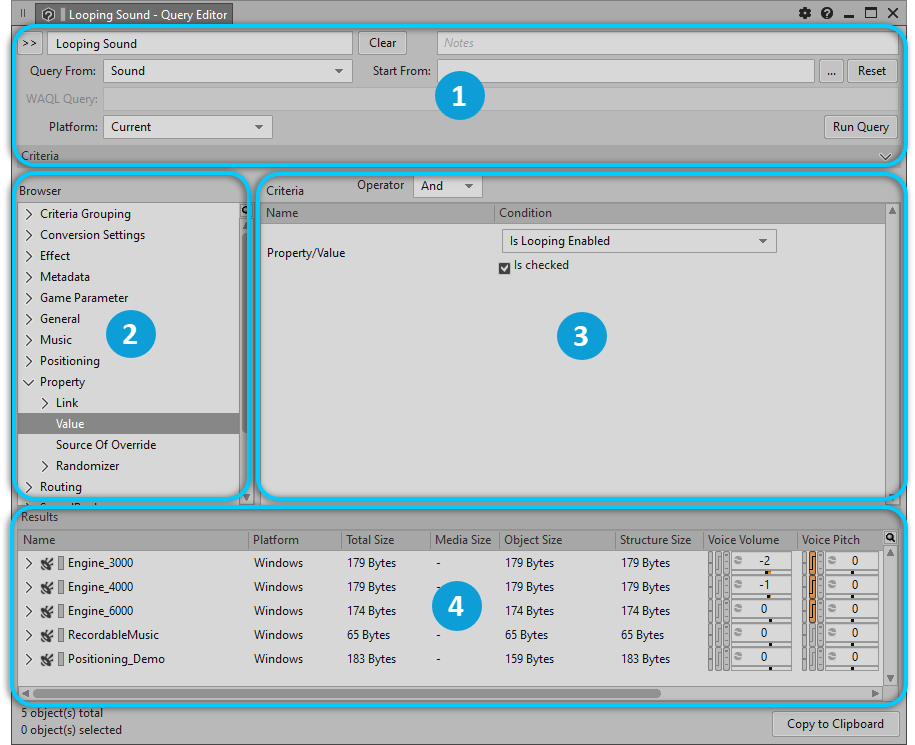
Task: Open the view settings gear icon
Action: (x=805, y=14)
